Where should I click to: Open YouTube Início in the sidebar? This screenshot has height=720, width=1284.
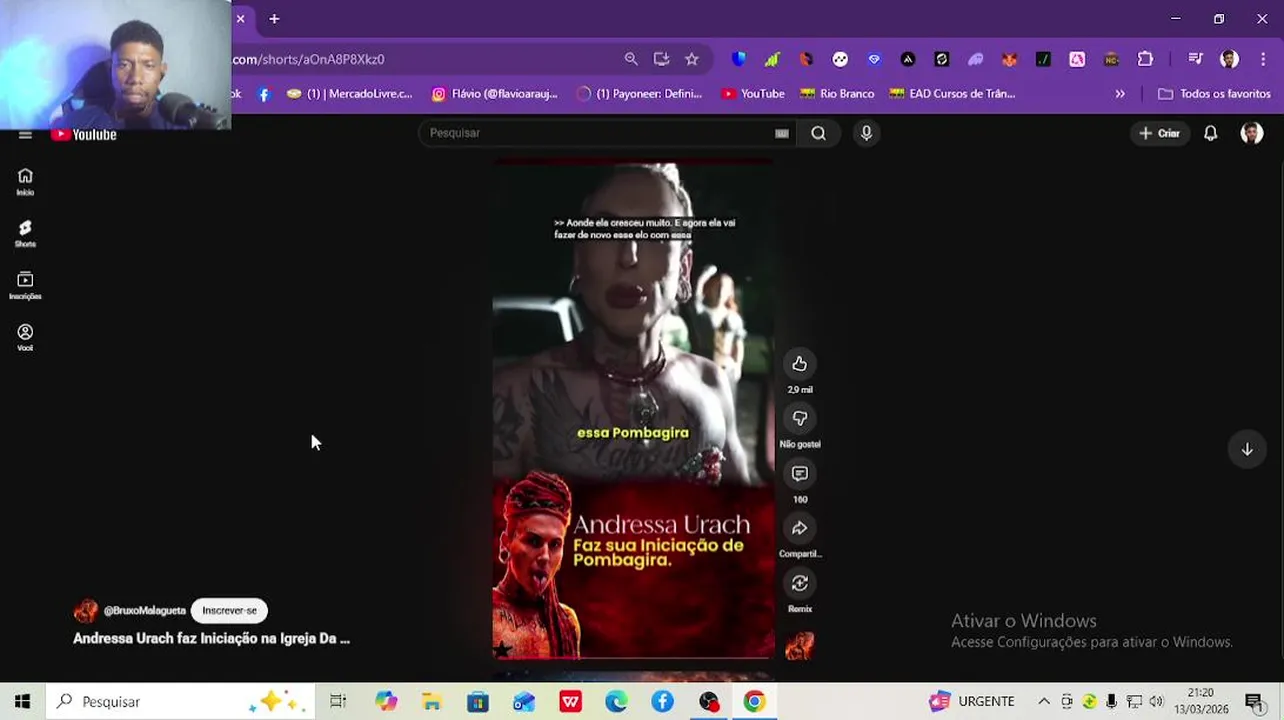[25, 181]
